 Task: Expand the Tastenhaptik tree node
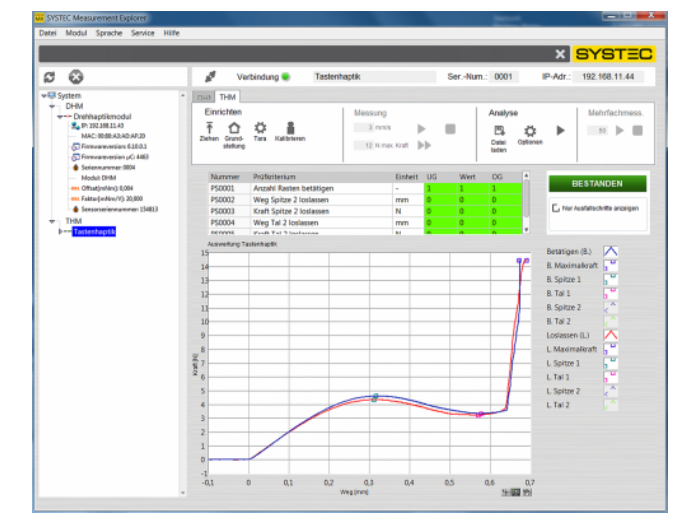point(60,231)
